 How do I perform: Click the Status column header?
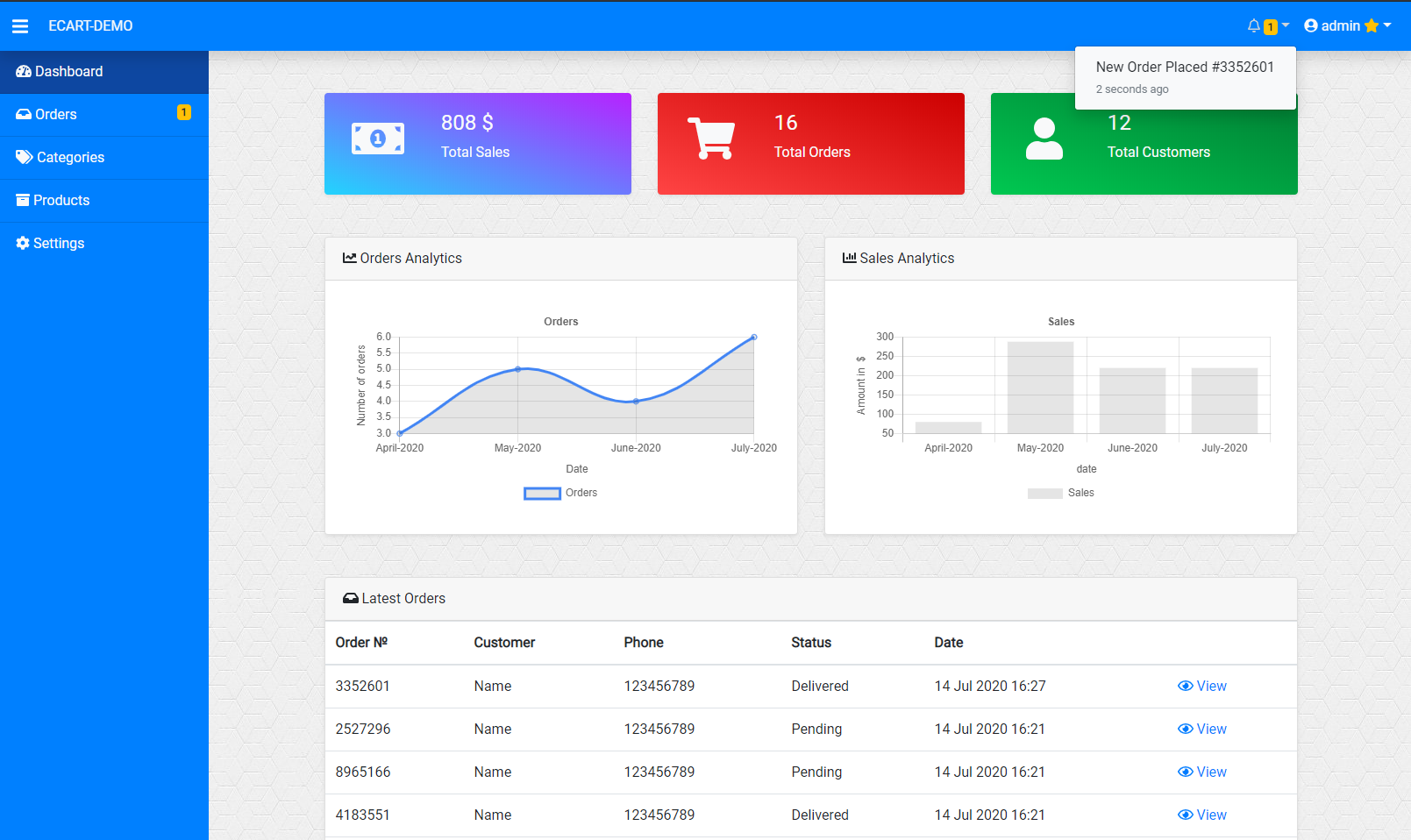click(811, 643)
